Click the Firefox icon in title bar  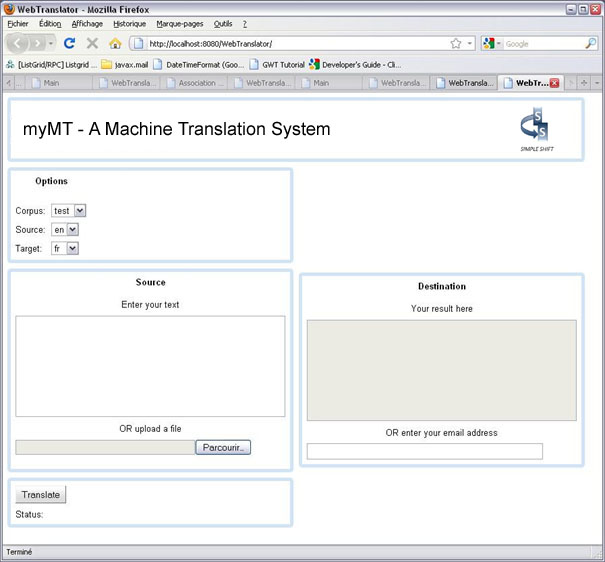click(x=8, y=9)
